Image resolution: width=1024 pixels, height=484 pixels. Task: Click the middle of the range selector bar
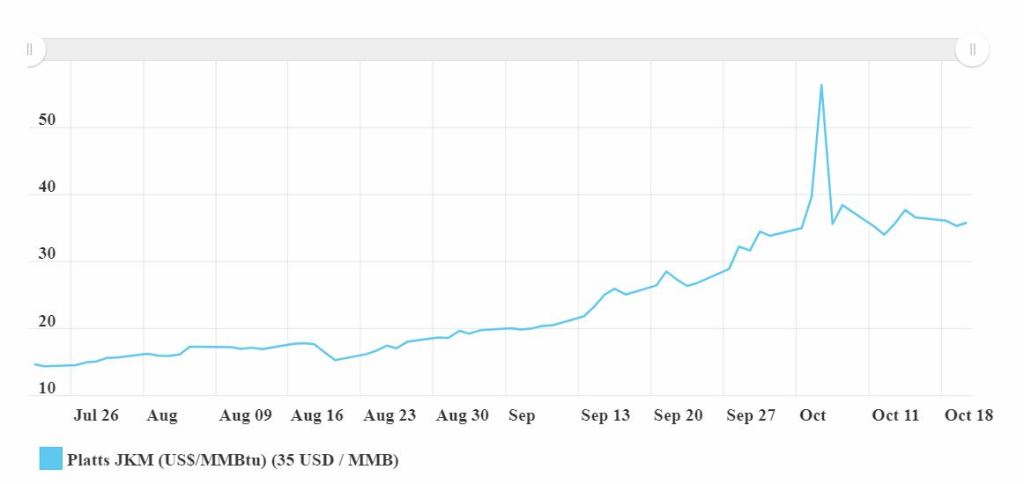coord(501,49)
